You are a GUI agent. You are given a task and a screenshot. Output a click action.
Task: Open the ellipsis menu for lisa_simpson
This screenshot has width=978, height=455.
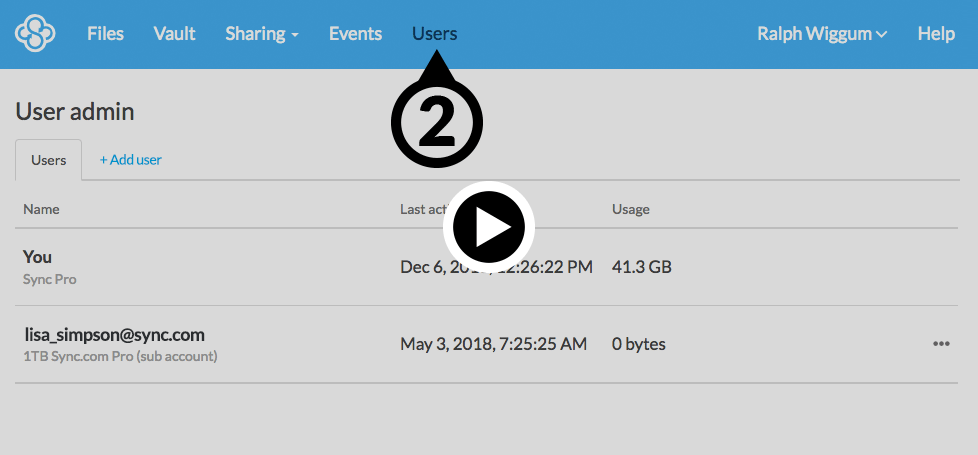[940, 344]
